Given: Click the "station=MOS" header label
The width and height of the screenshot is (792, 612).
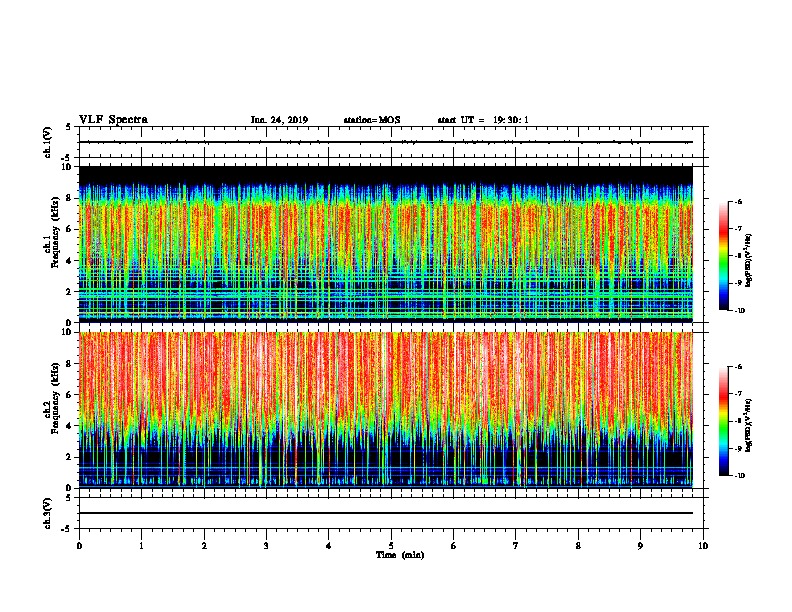Looking at the screenshot, I should [x=372, y=120].
